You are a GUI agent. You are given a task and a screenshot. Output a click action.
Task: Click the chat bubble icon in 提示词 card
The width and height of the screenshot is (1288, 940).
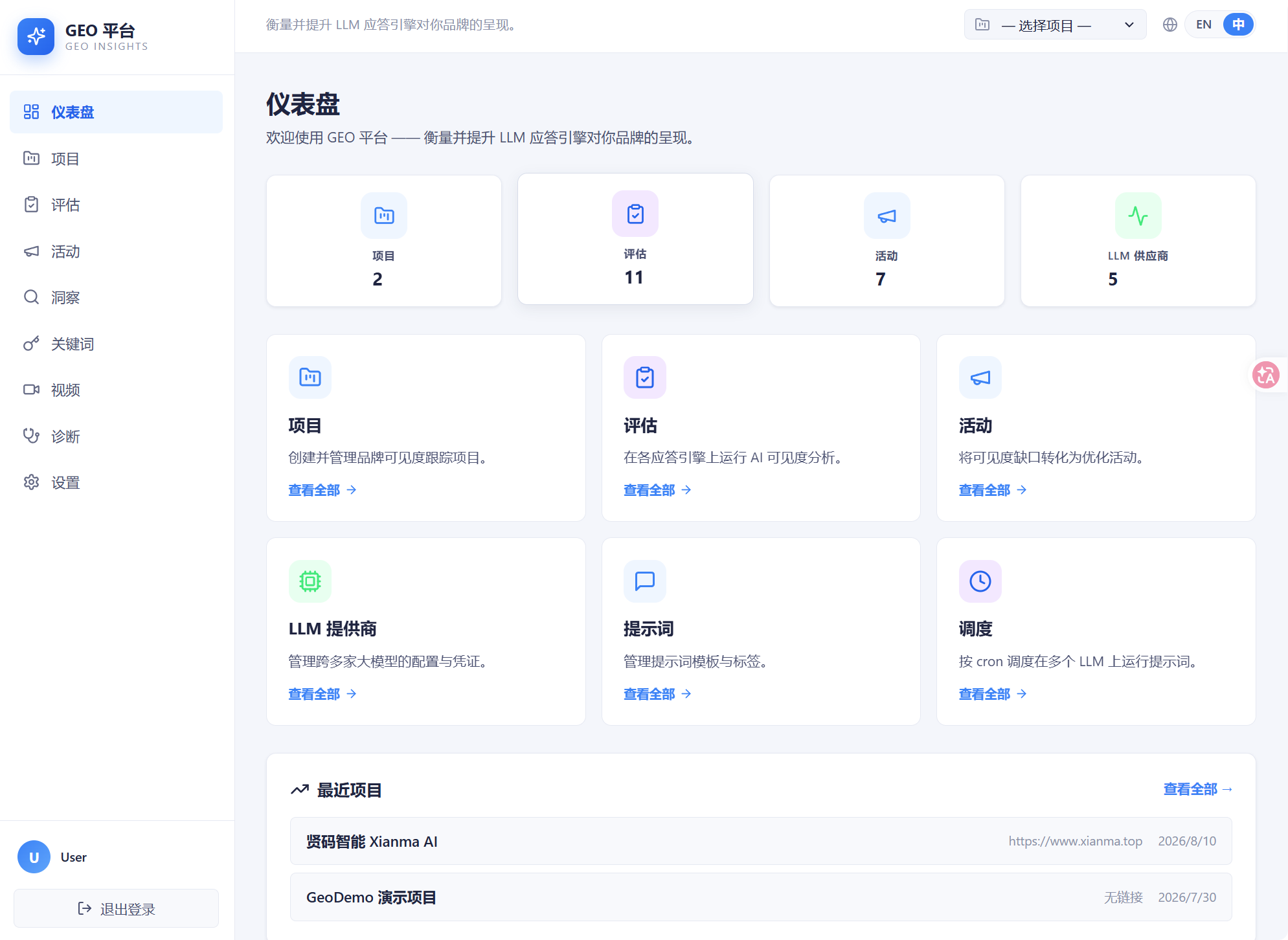[x=645, y=581]
